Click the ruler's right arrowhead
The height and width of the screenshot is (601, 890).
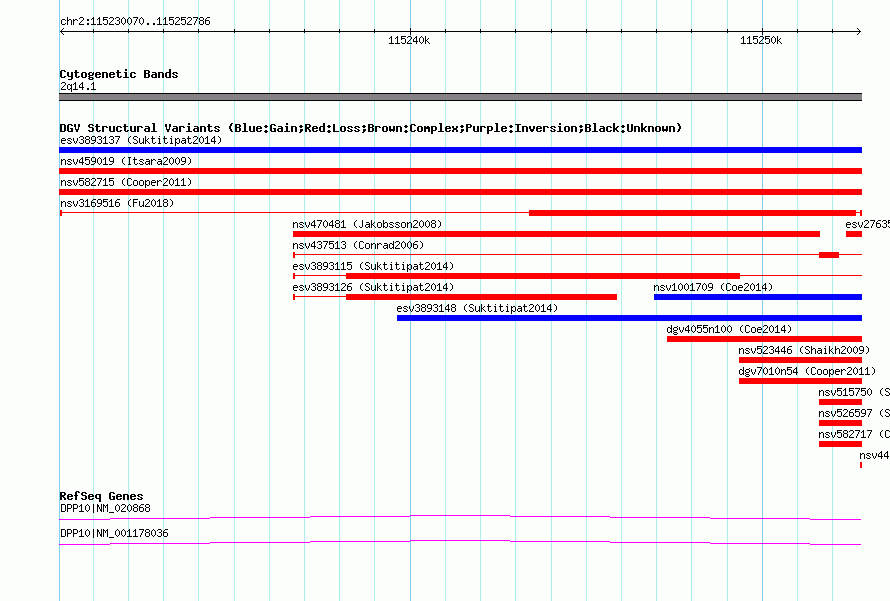click(x=859, y=31)
